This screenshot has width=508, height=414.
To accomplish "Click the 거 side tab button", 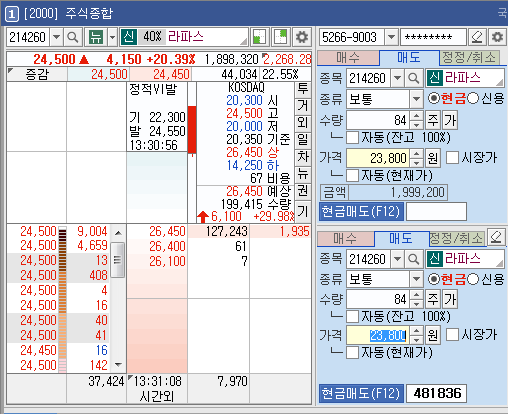I will 303,106.
